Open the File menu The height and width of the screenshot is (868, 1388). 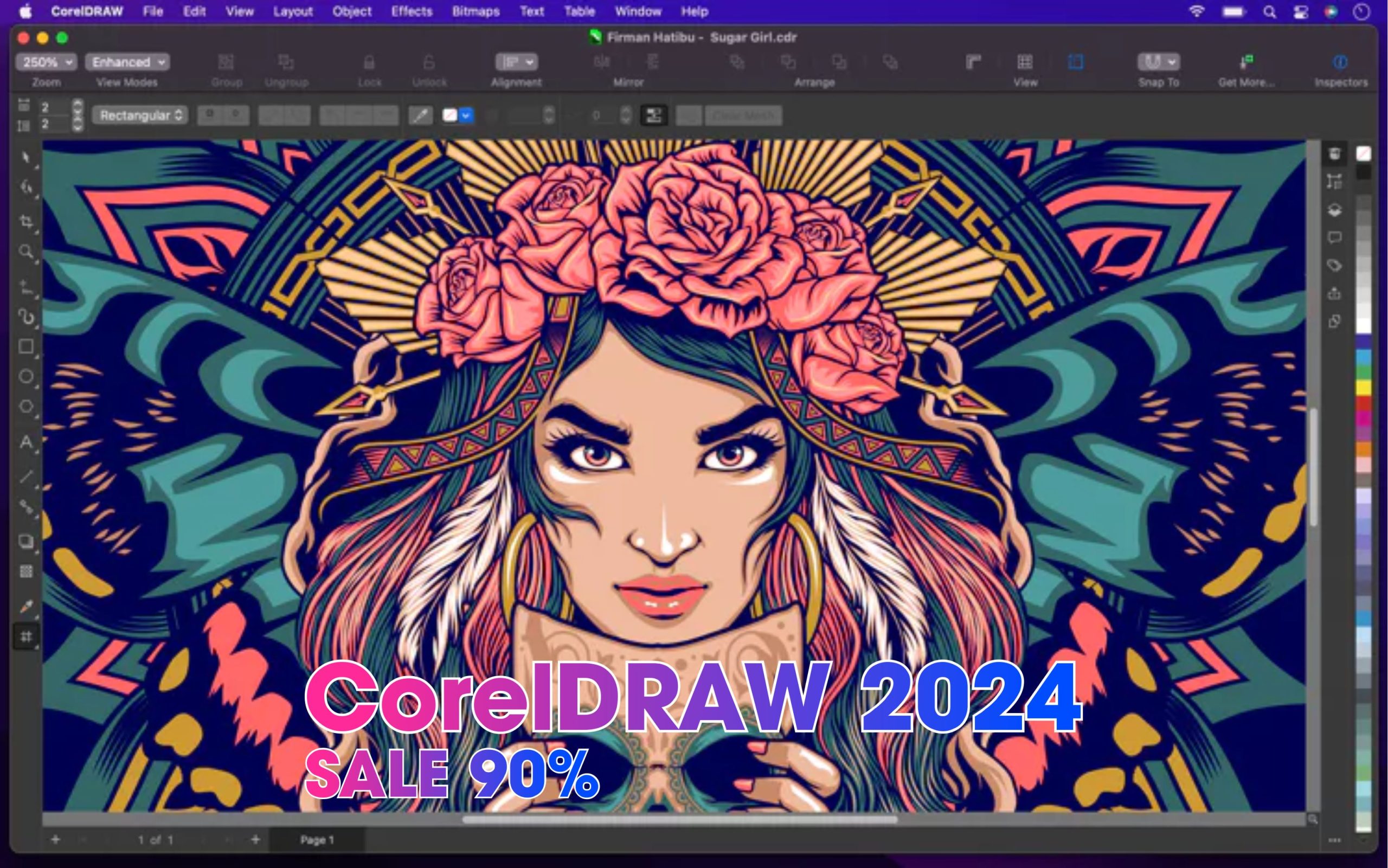153,11
